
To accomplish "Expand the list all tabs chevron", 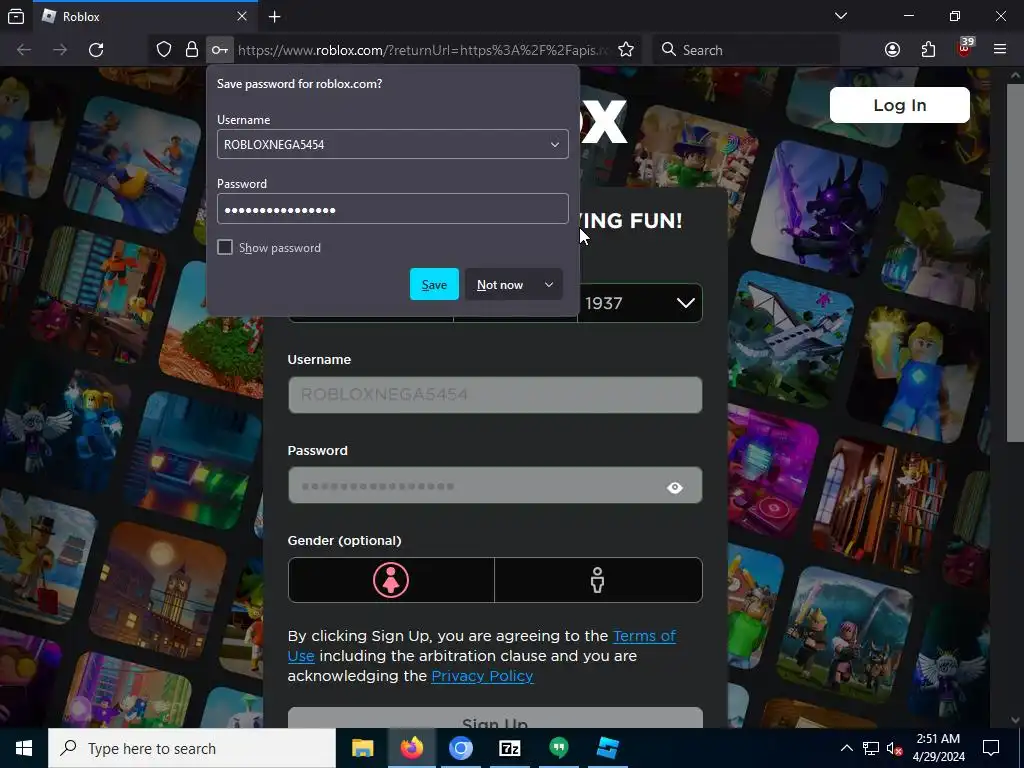I will [841, 16].
